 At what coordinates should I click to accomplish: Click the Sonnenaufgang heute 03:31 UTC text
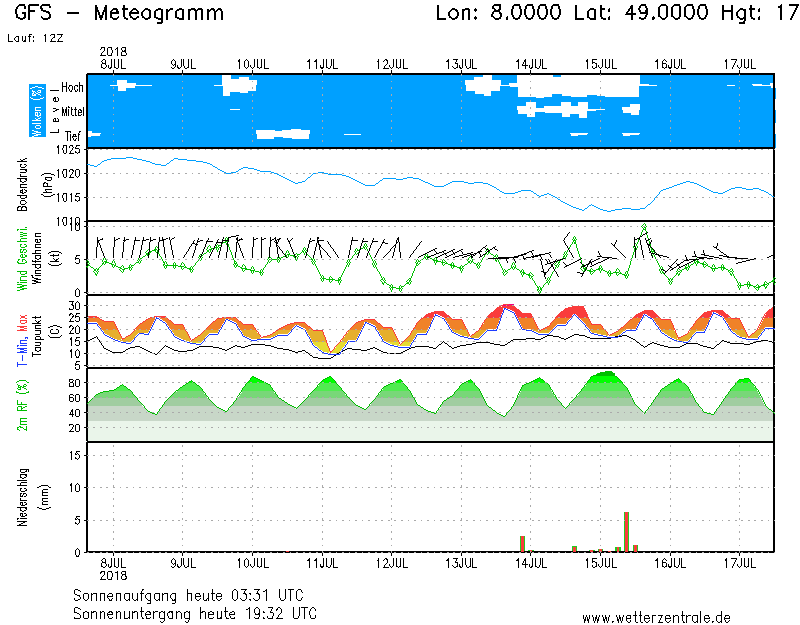[x=195, y=595]
